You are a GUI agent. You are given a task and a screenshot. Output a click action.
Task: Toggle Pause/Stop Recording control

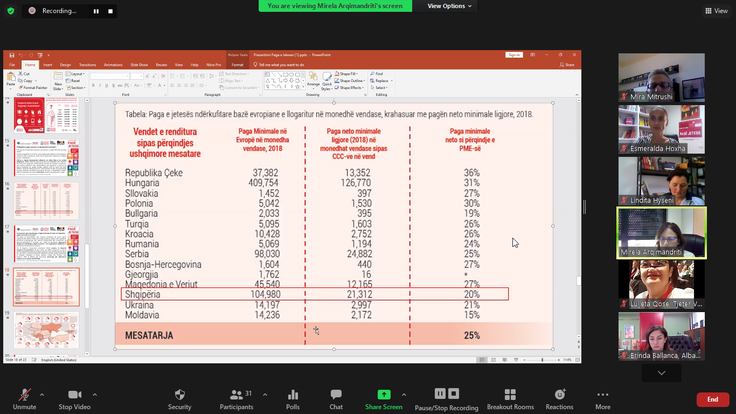pyautogui.click(x=446, y=395)
